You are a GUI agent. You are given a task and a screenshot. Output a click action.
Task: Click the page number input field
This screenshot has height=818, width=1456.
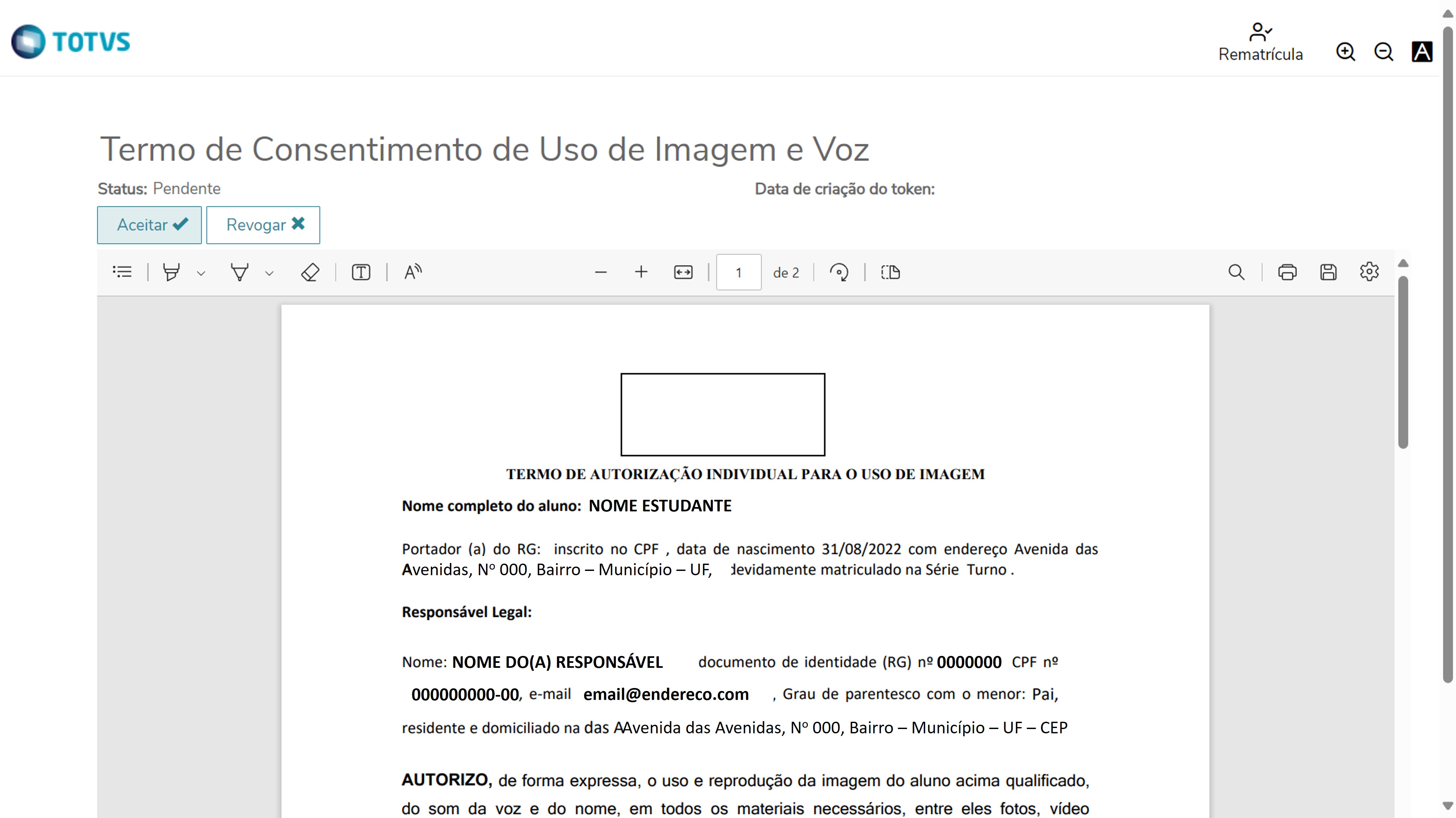738,272
